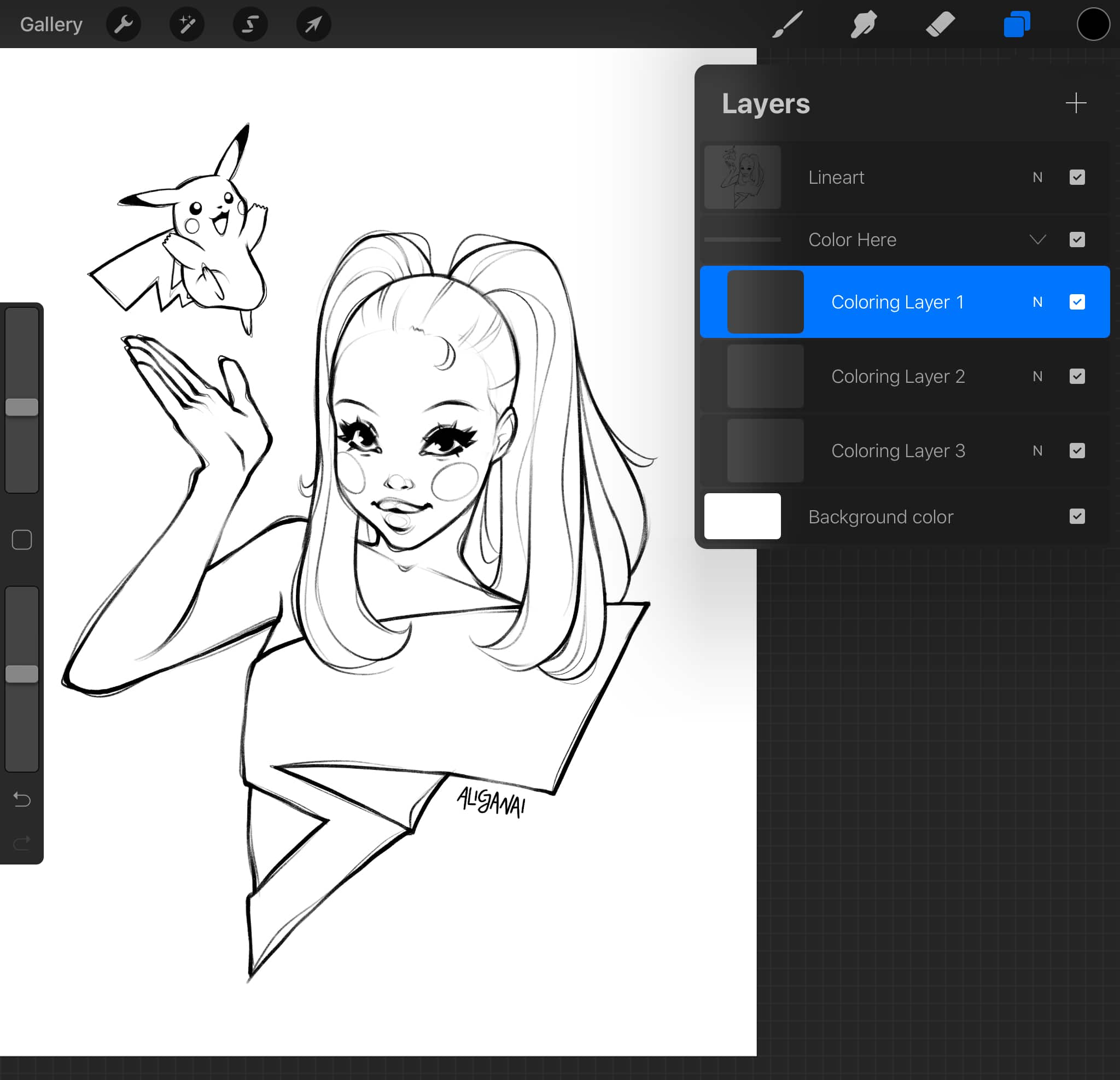Select the Lineart layer name
This screenshot has width=1120, height=1080.
[x=836, y=177]
